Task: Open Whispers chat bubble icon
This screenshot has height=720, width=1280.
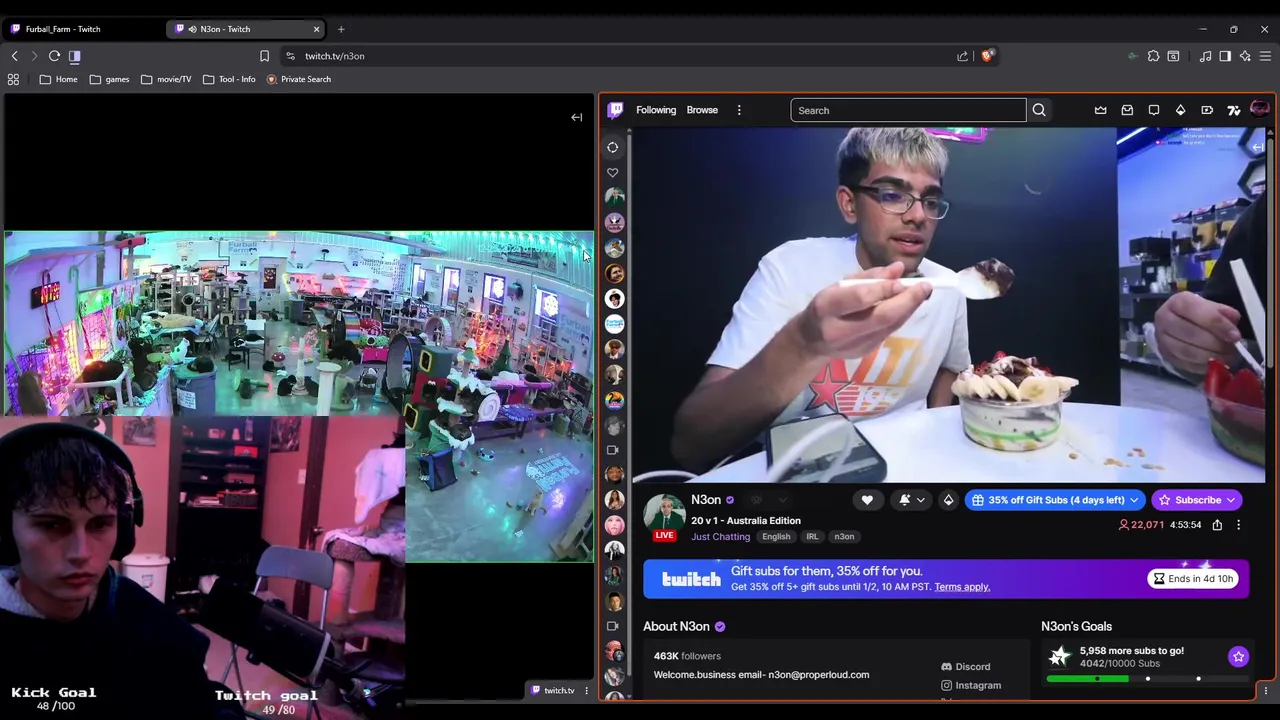Action: coord(1154,110)
